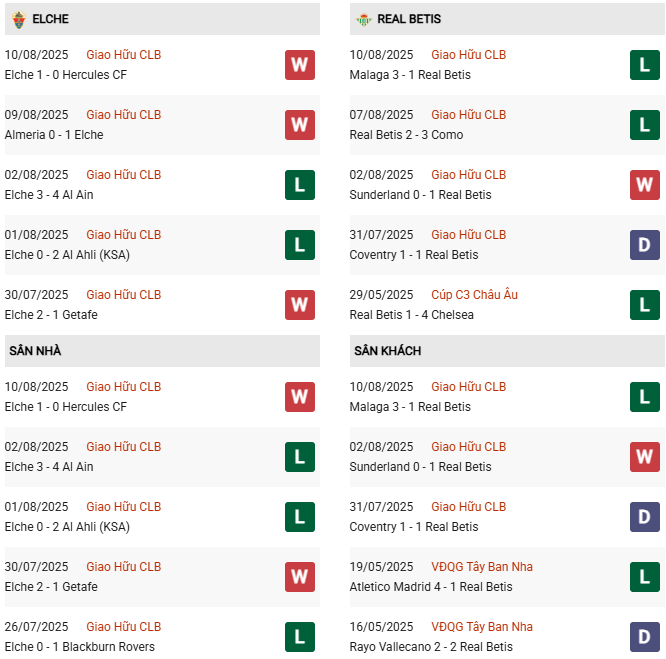Click D badge for Coventry 1-1 Real Betis
The width and height of the screenshot is (666, 659).
point(644,245)
